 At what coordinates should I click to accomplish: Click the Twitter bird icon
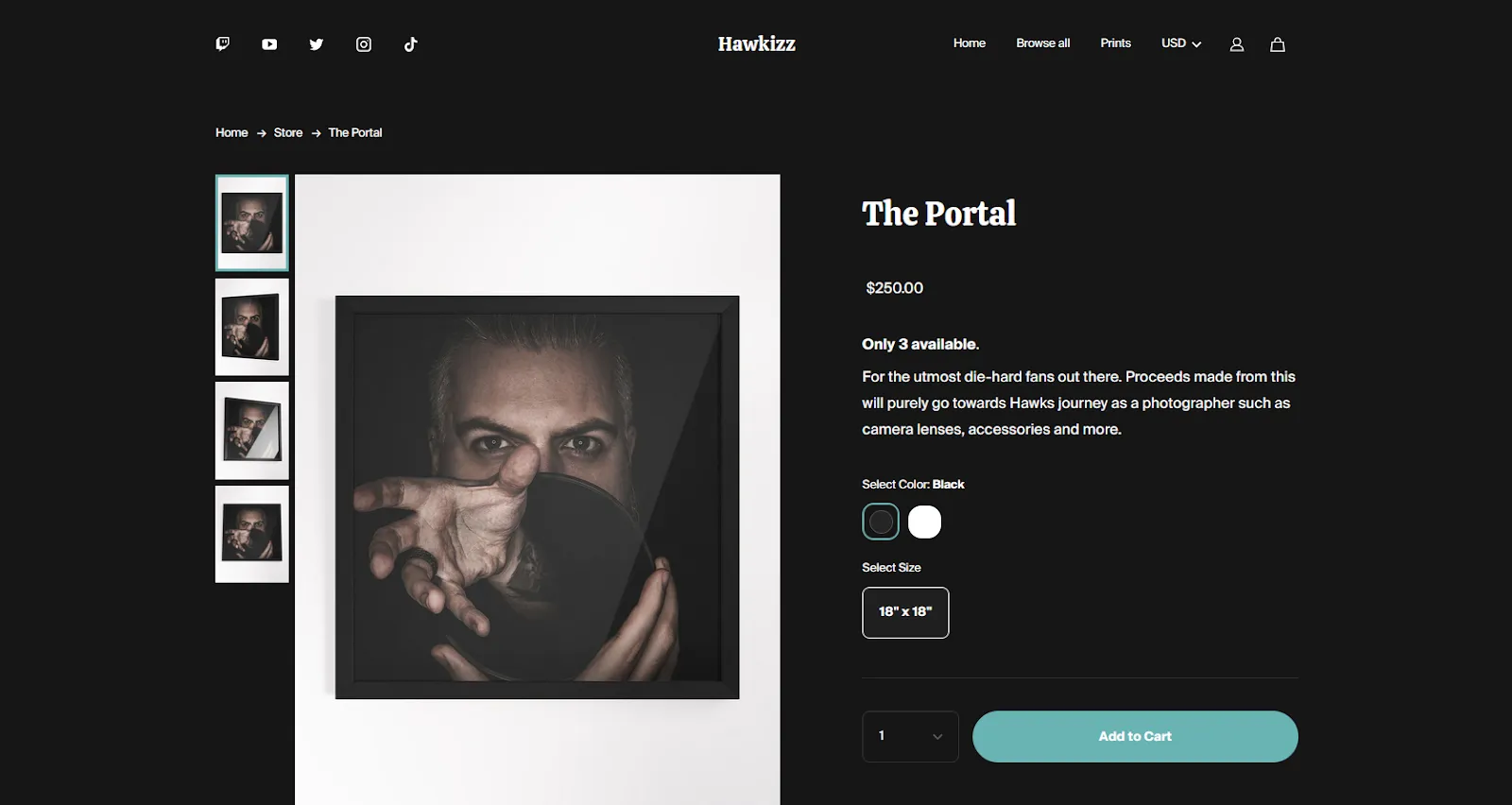(317, 44)
